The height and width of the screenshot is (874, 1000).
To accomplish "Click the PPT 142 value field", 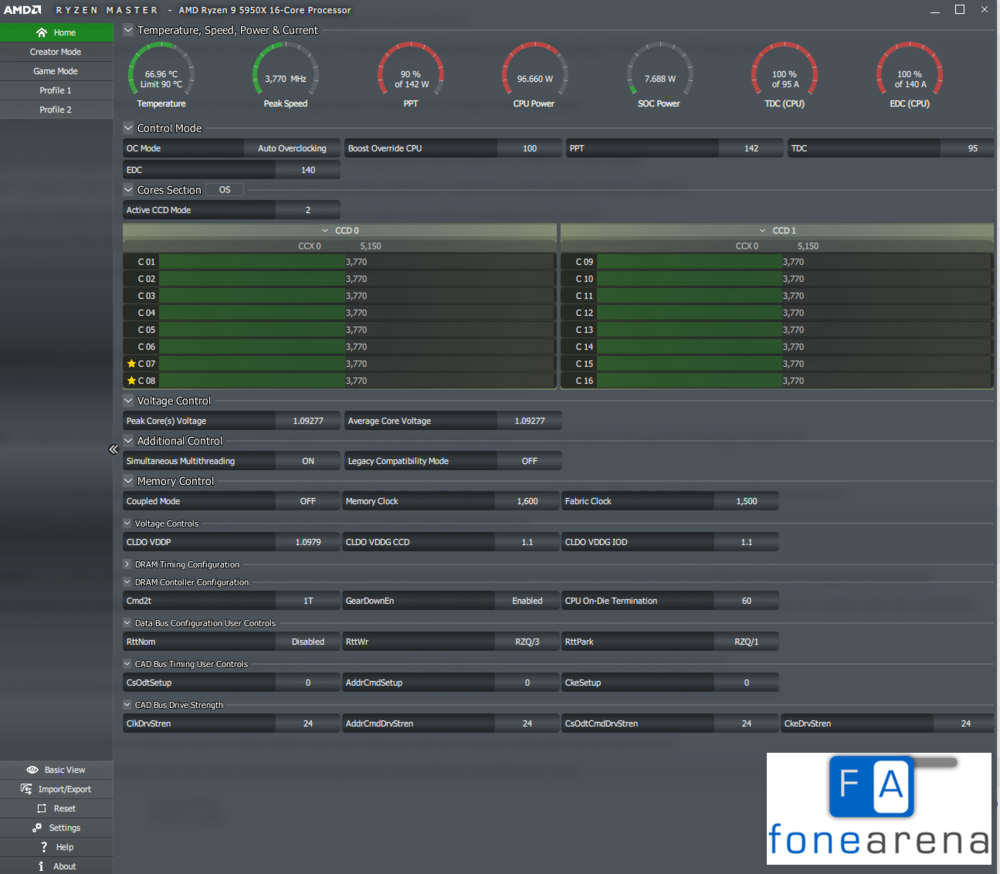I will [x=751, y=148].
